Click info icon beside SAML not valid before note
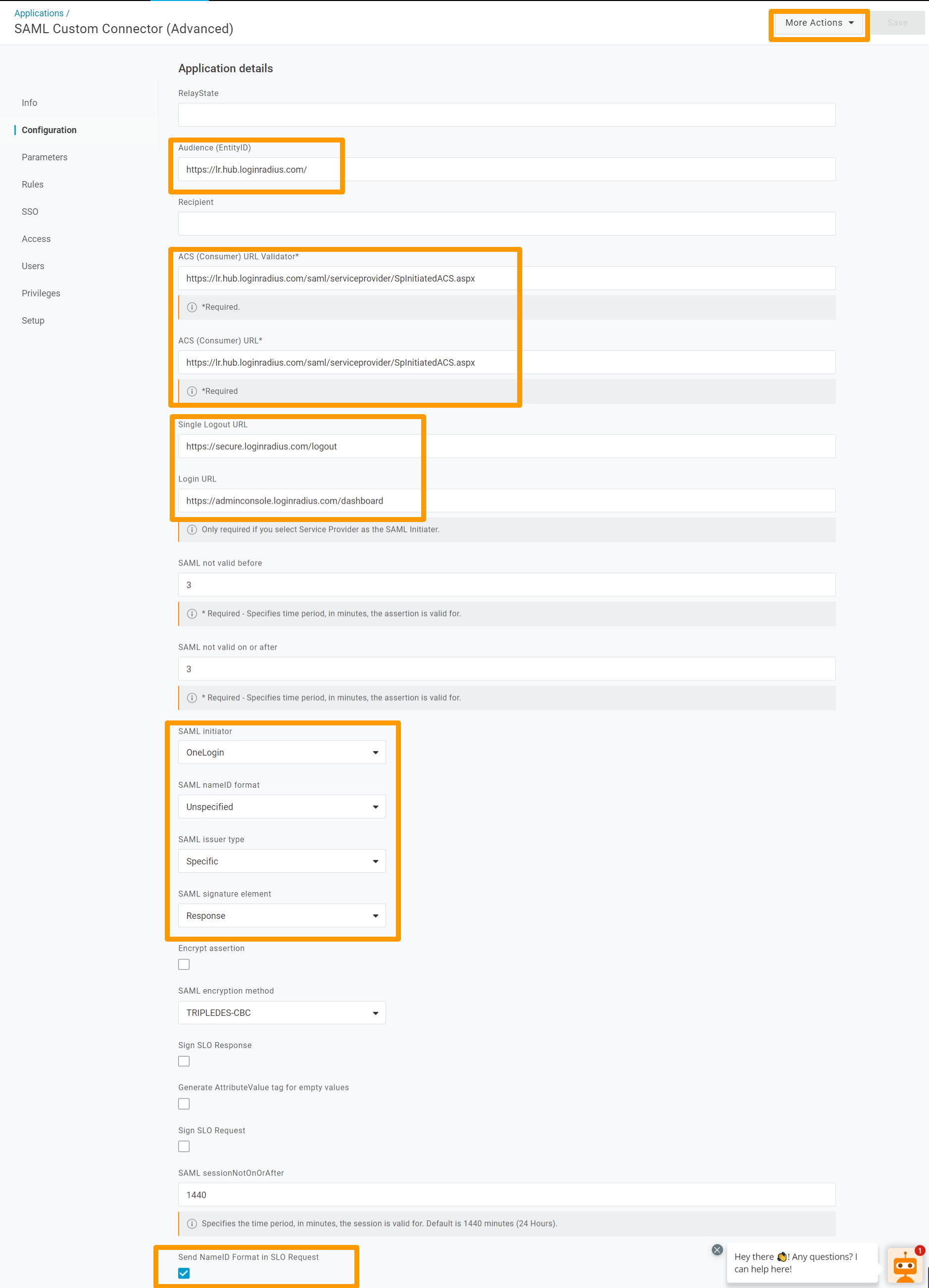 click(x=192, y=614)
